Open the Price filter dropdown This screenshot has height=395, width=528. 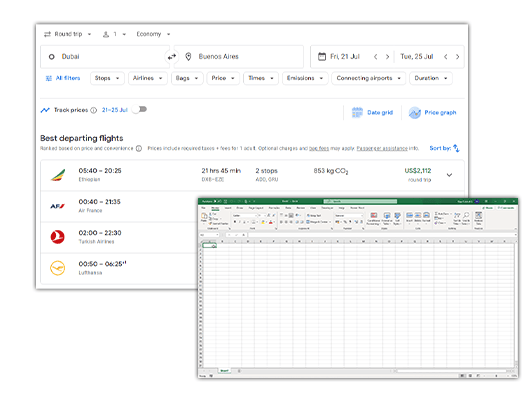tap(223, 78)
